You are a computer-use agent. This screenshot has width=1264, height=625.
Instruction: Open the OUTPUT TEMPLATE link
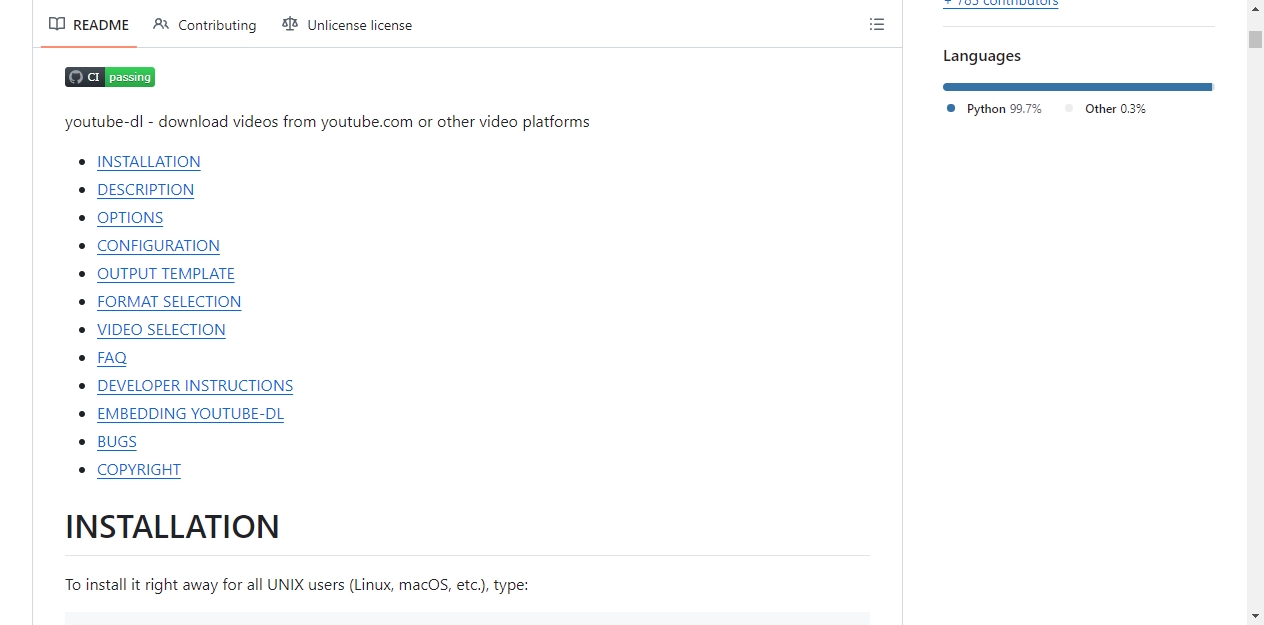tap(166, 273)
